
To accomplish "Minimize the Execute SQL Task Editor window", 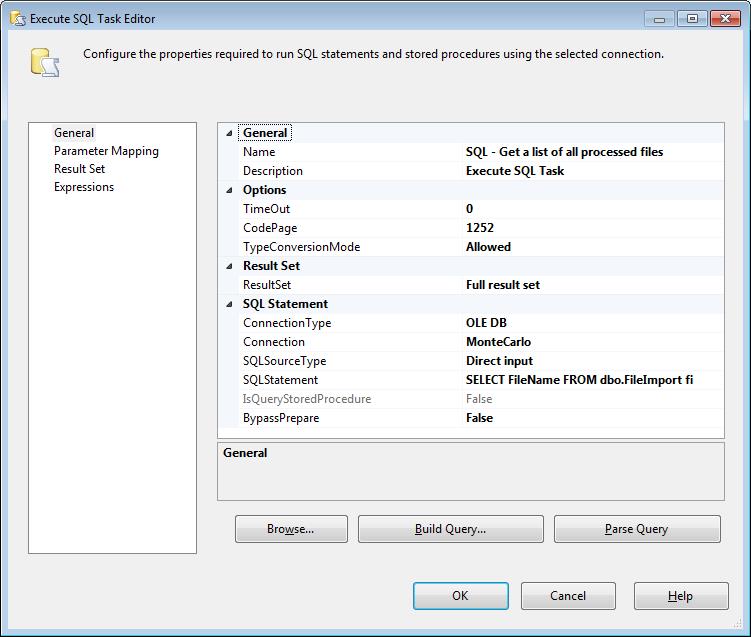I will pos(660,19).
